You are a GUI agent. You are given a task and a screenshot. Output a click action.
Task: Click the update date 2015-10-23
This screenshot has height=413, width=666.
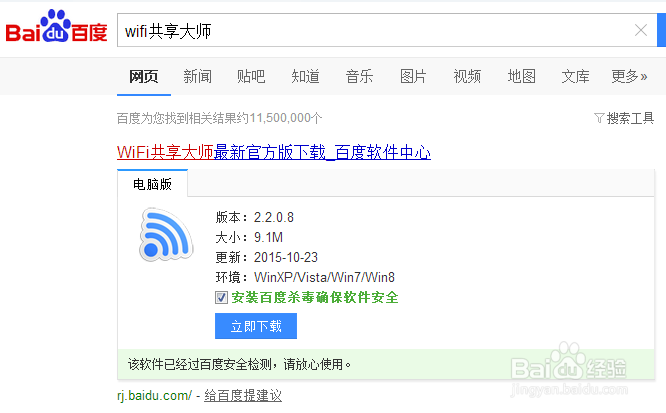286,257
